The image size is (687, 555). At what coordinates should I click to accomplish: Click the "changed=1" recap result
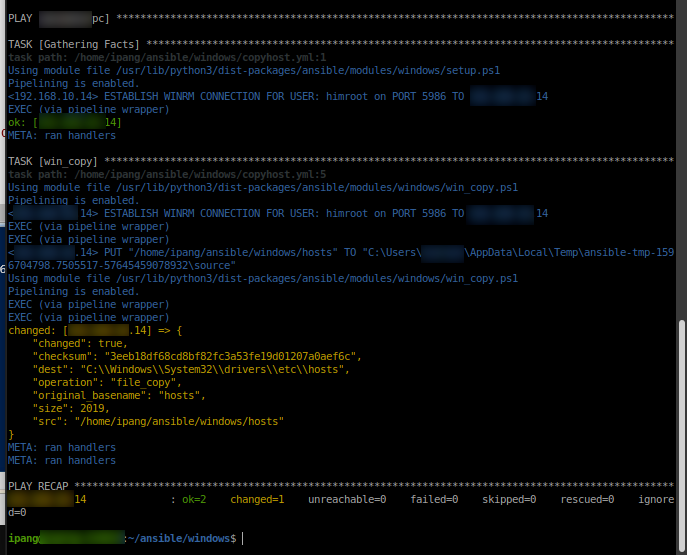click(x=257, y=499)
